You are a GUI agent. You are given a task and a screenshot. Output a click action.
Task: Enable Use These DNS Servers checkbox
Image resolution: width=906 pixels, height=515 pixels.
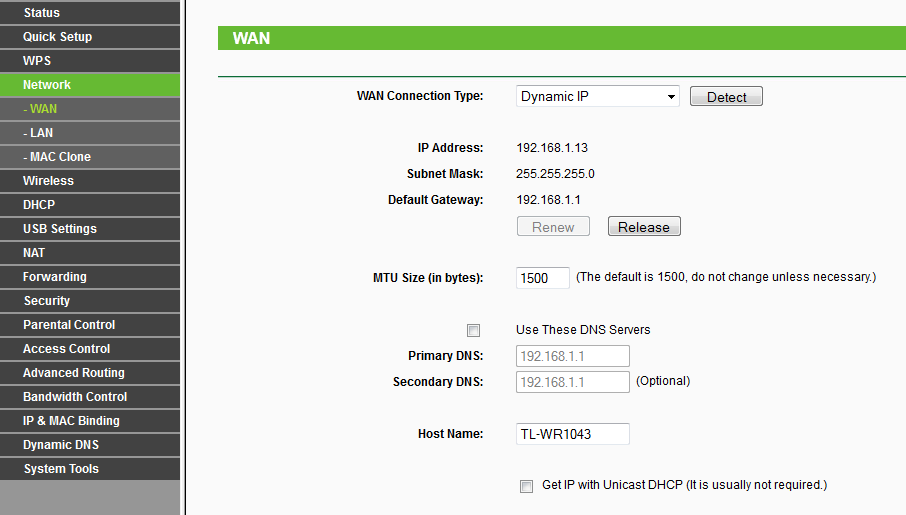pos(473,331)
